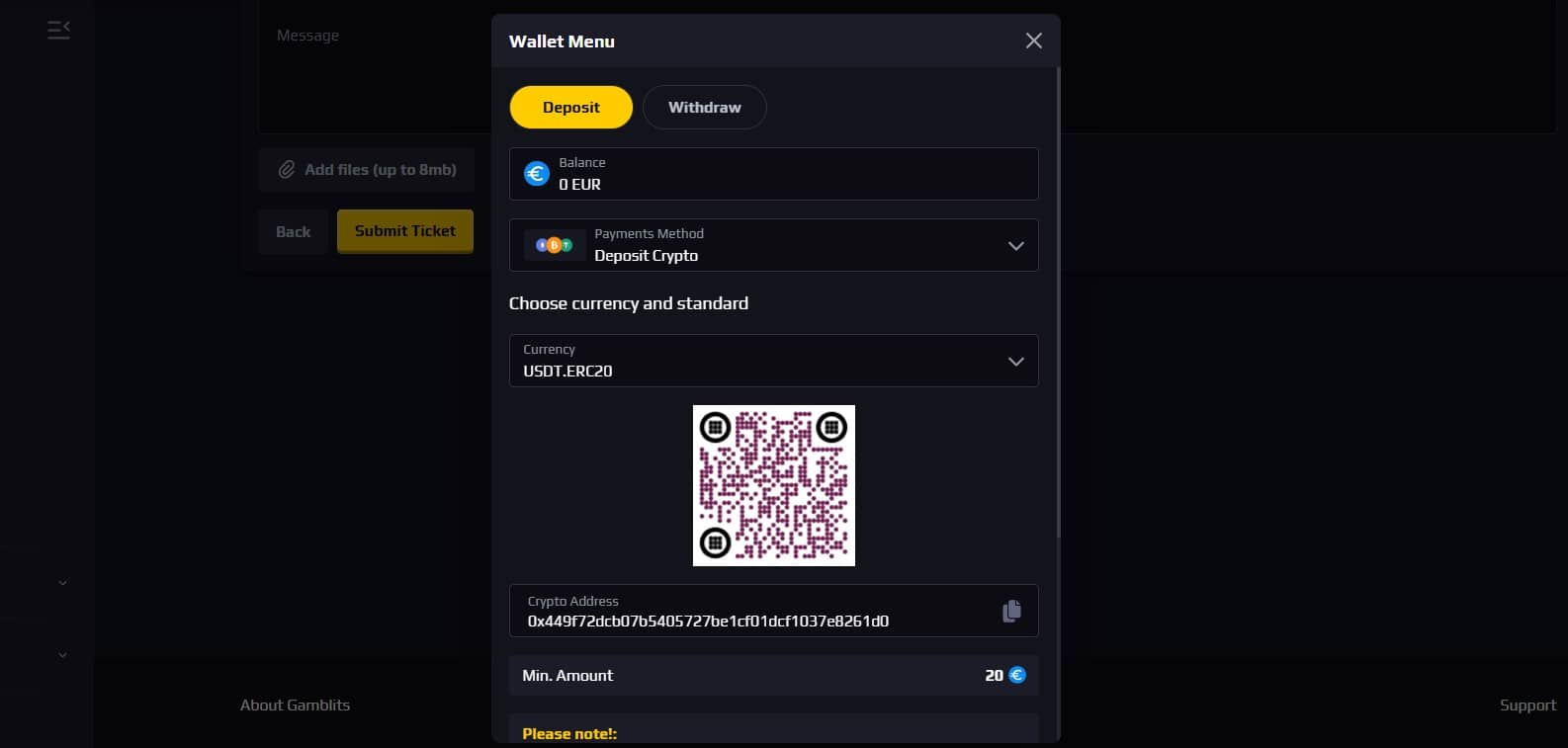The image size is (1568, 748).
Task: Click the Submit Ticket button
Action: [x=404, y=231]
